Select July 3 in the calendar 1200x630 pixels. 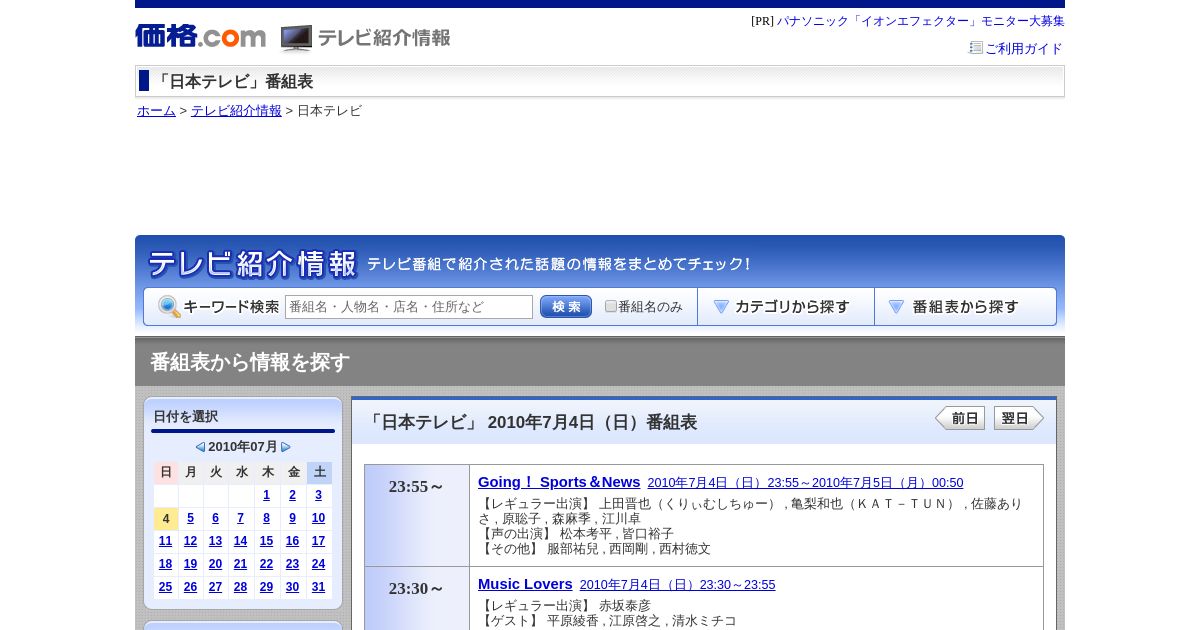coord(318,495)
